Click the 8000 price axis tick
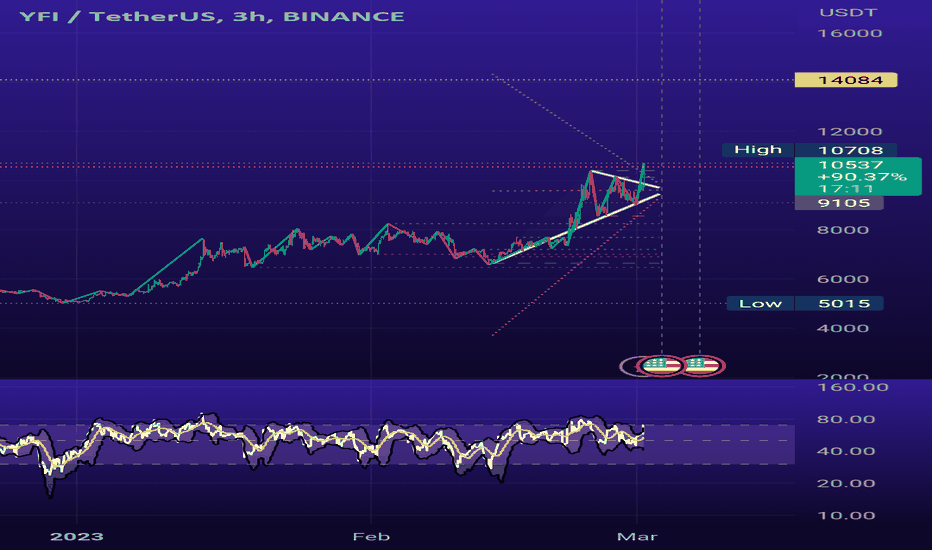Viewport: 932px width, 550px height. [843, 230]
